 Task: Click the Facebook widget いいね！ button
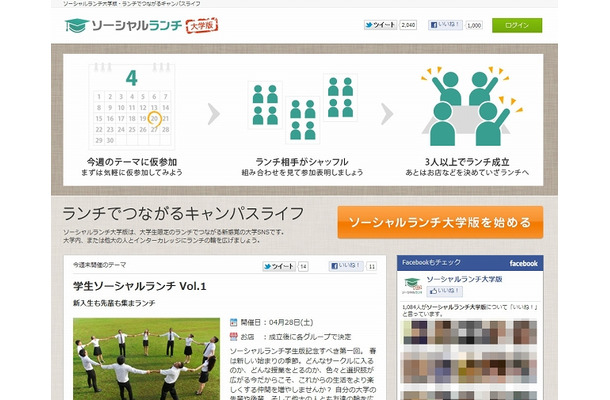[445, 291]
